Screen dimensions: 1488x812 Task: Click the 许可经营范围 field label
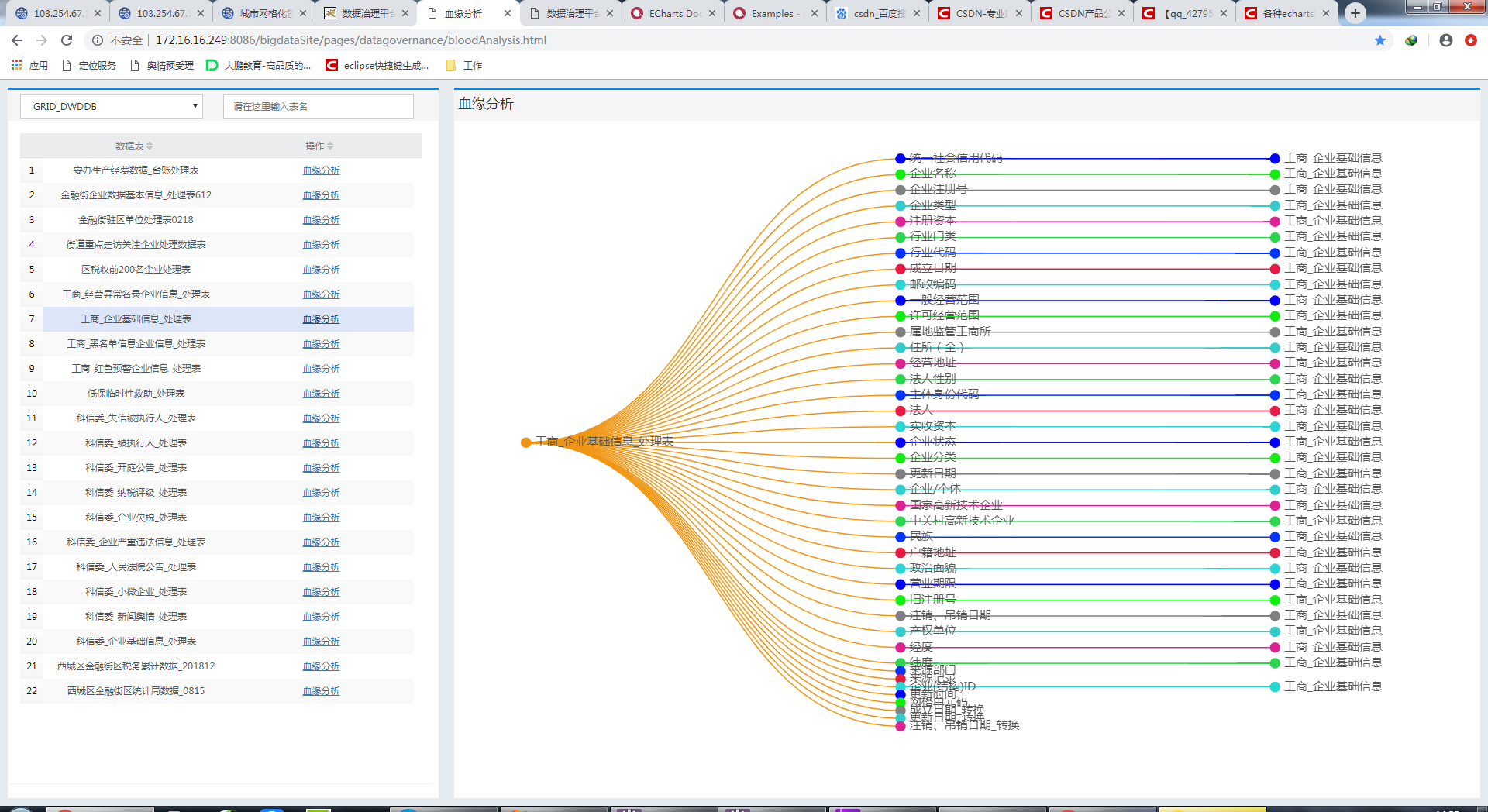[x=944, y=315]
